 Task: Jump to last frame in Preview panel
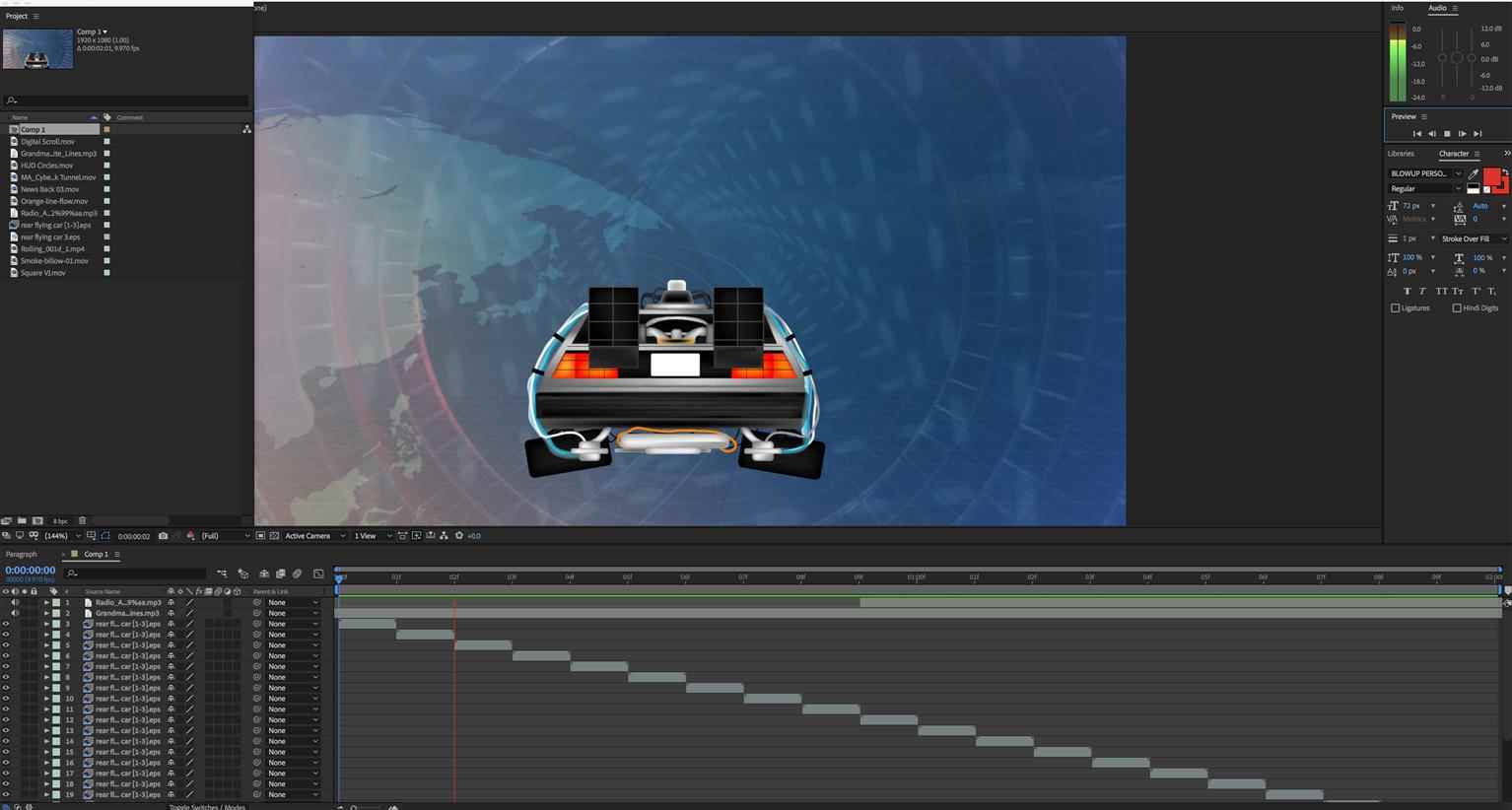1477,134
